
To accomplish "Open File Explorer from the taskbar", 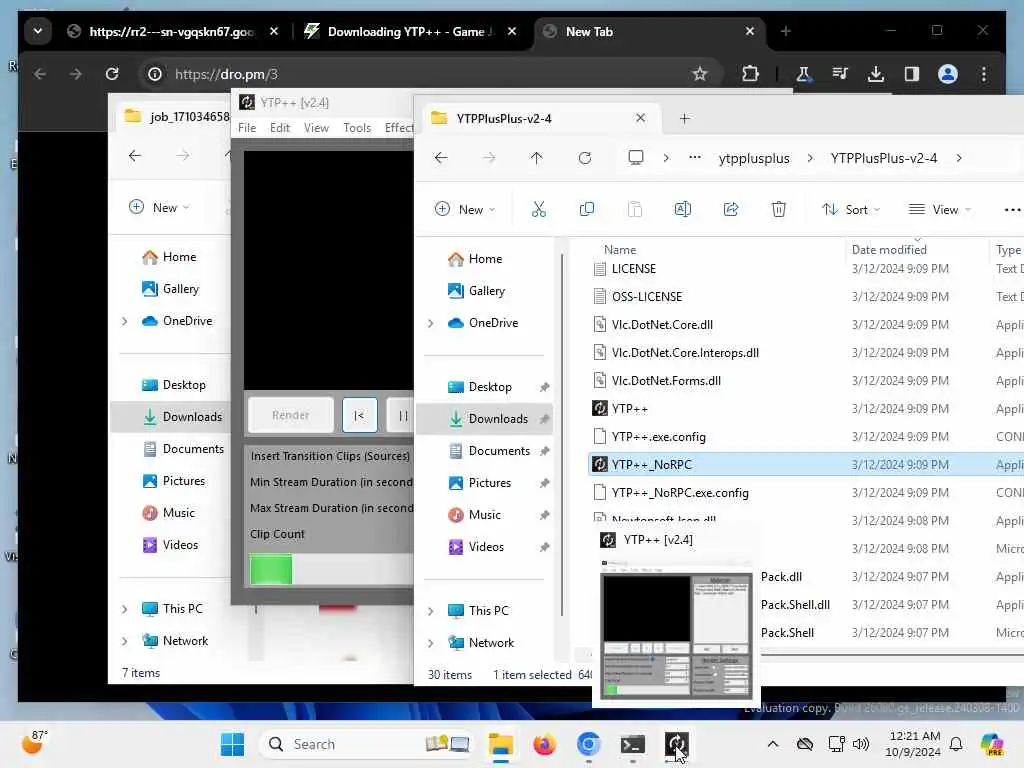I will (500, 744).
